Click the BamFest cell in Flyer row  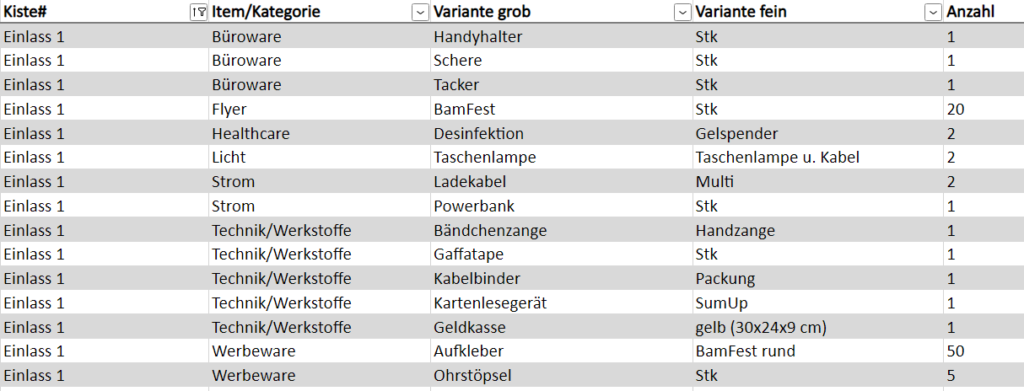[x=561, y=109]
